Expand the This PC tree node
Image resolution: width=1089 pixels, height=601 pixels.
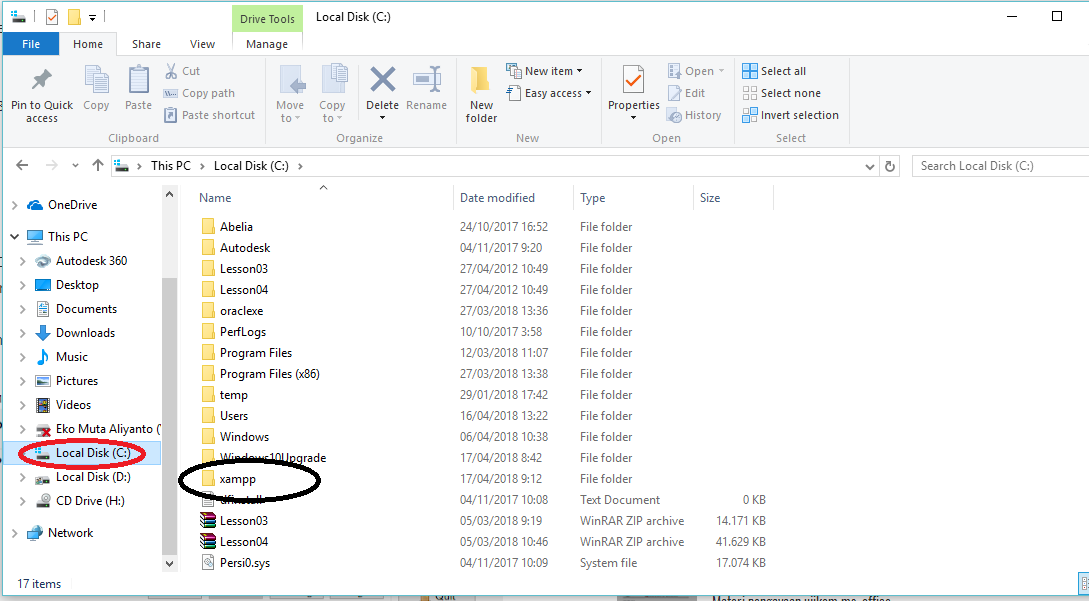[x=13, y=236]
